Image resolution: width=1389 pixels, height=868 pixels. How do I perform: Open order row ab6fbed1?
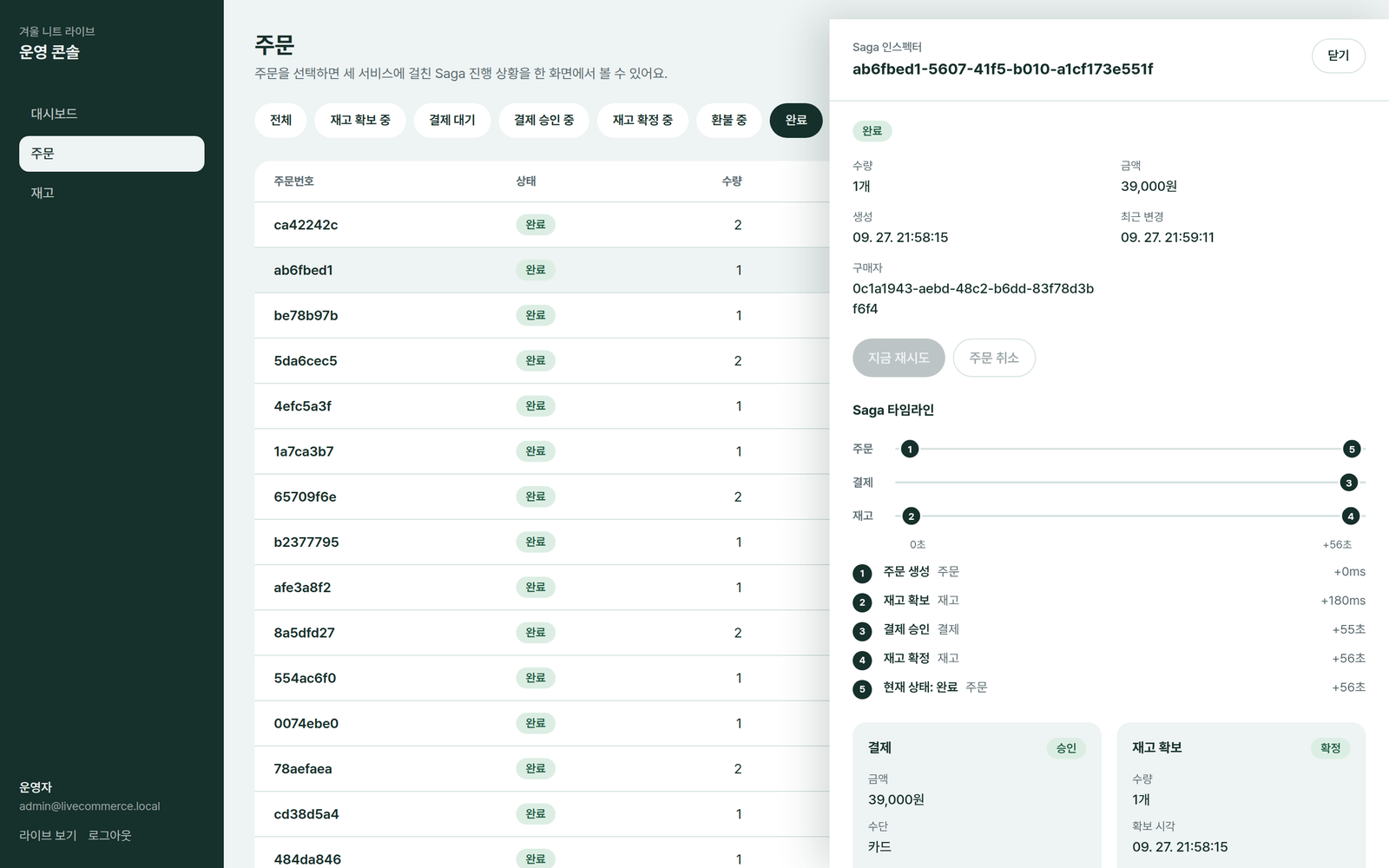point(542,270)
